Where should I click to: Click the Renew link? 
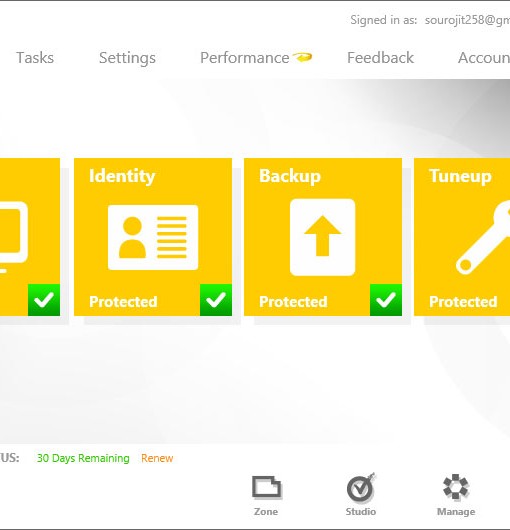[157, 458]
